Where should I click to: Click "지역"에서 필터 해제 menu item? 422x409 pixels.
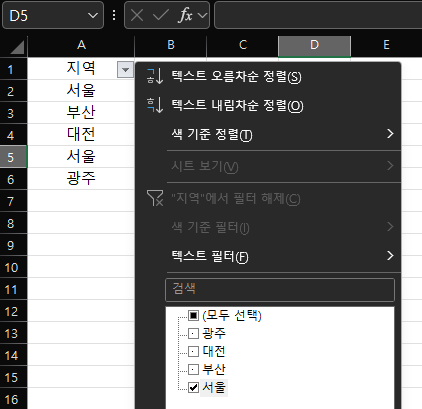268,198
